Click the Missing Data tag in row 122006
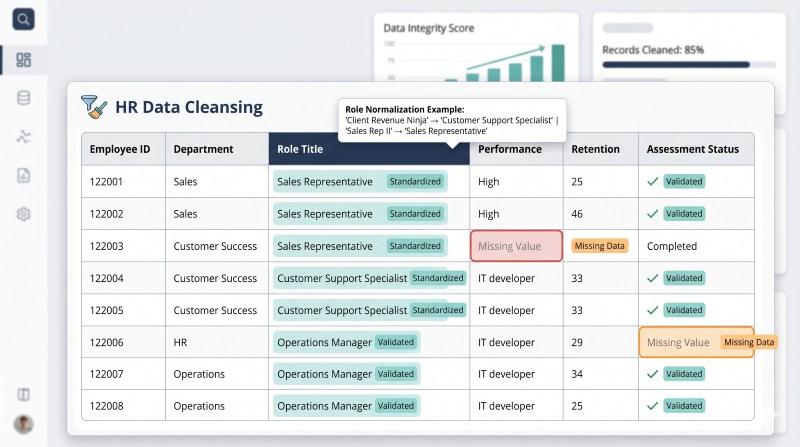The image size is (800, 447). click(749, 342)
